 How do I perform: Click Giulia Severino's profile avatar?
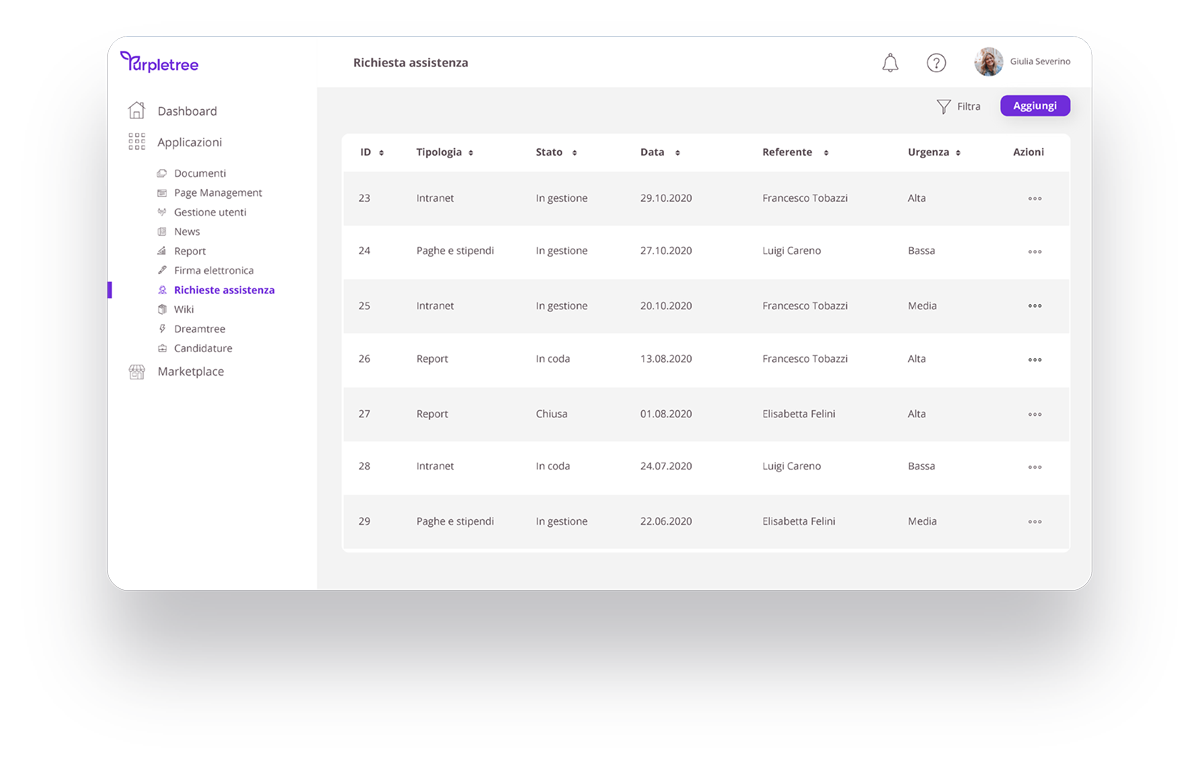point(989,62)
